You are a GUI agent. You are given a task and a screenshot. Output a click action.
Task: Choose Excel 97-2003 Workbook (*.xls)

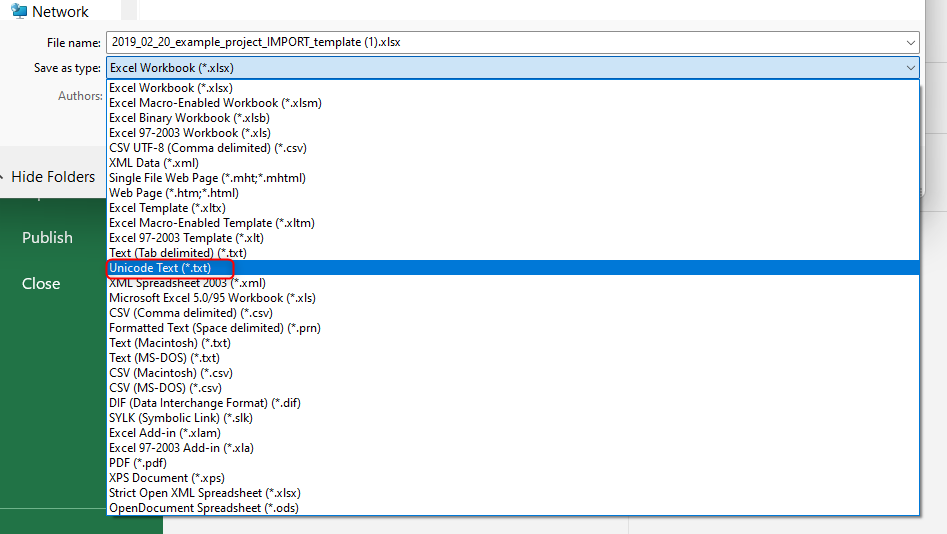(187, 133)
